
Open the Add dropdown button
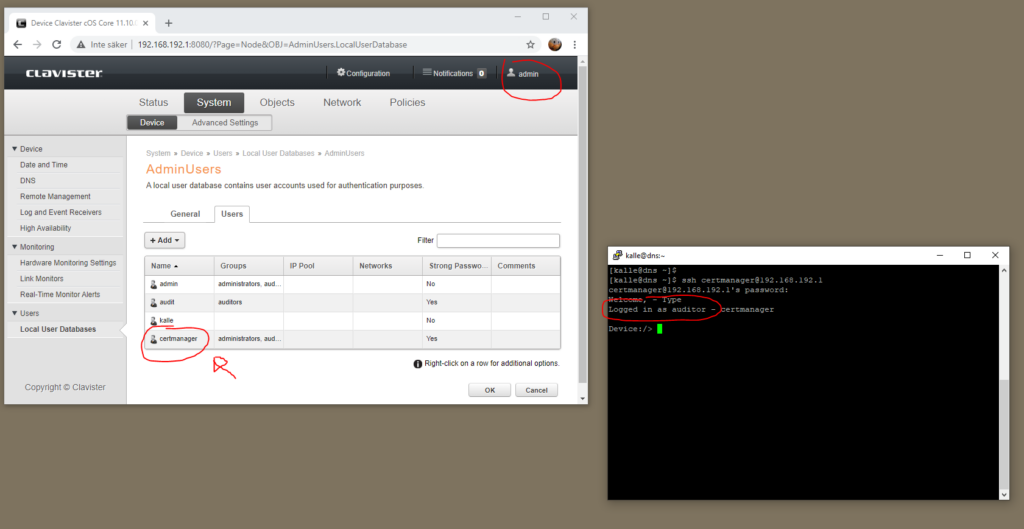[165, 240]
